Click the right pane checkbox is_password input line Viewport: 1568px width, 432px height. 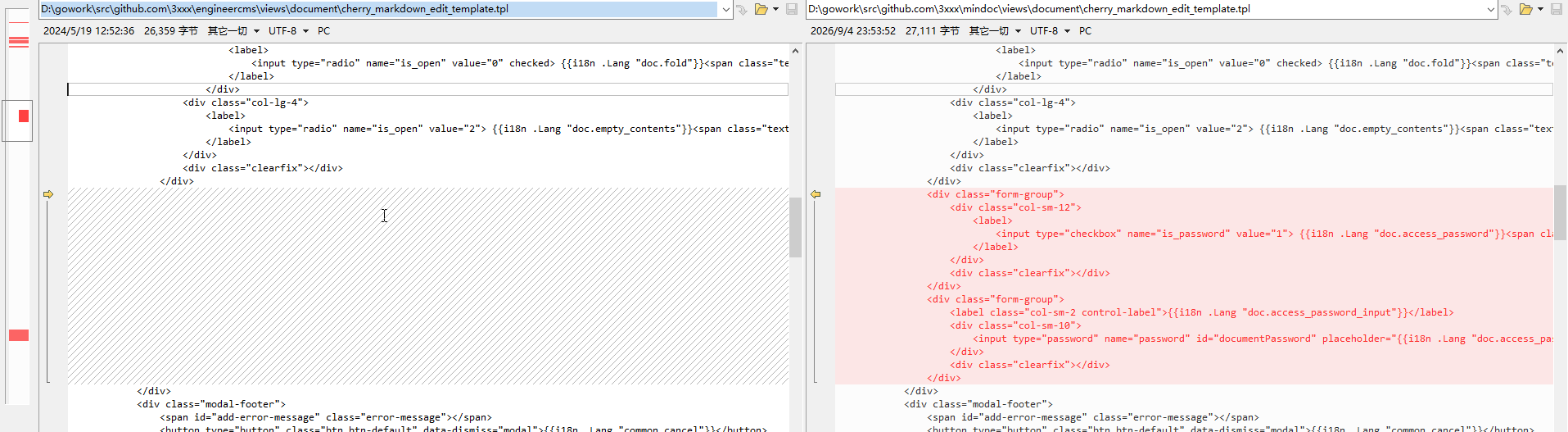coord(1274,234)
